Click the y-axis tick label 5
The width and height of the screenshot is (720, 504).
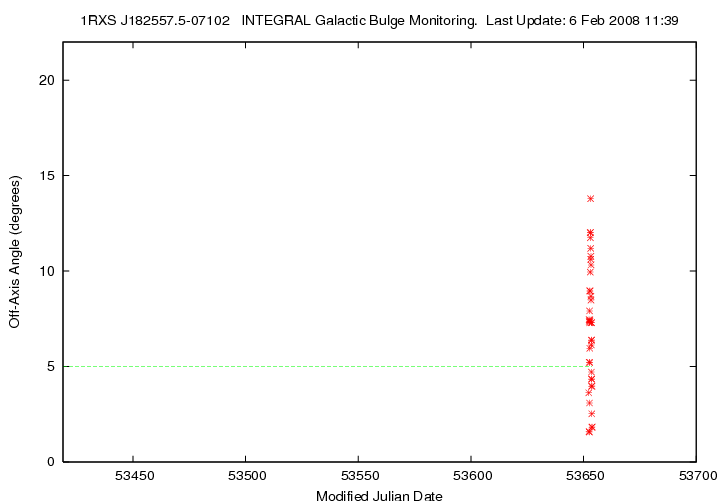(51, 367)
